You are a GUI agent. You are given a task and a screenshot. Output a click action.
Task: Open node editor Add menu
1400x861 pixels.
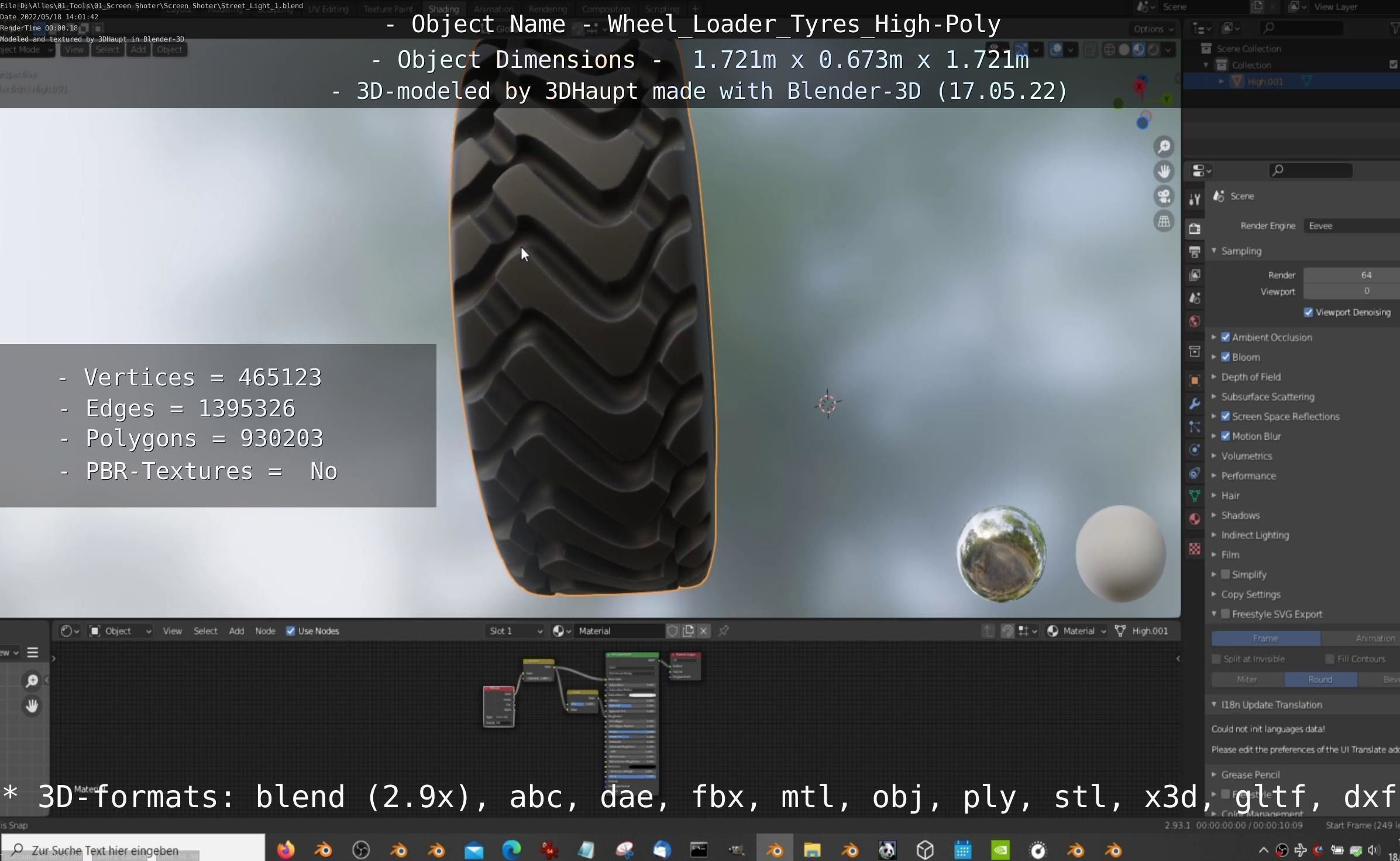236,631
